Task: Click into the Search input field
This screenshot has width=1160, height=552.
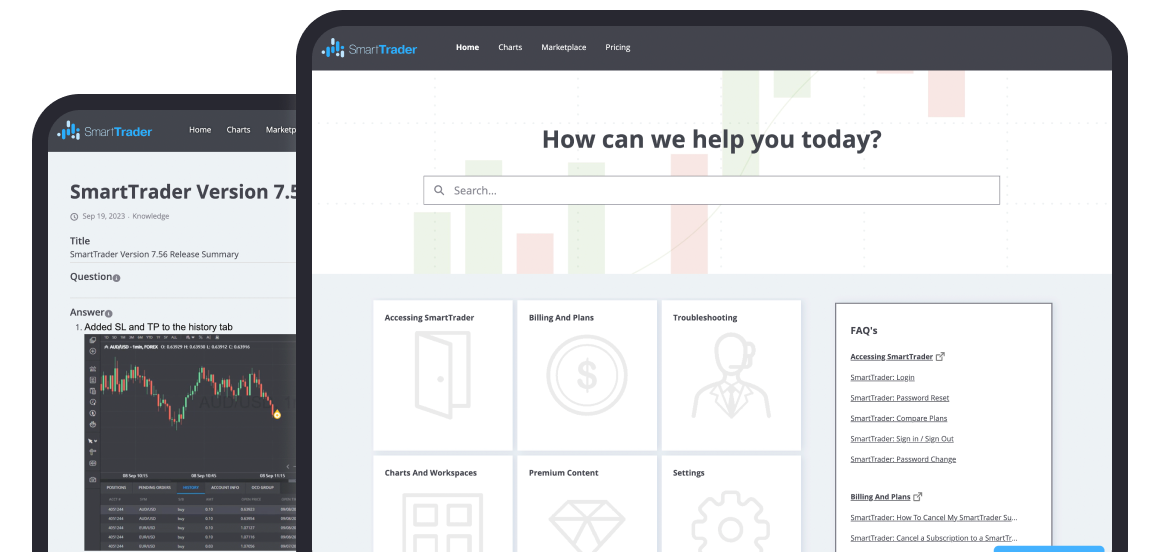Action: (x=720, y=191)
